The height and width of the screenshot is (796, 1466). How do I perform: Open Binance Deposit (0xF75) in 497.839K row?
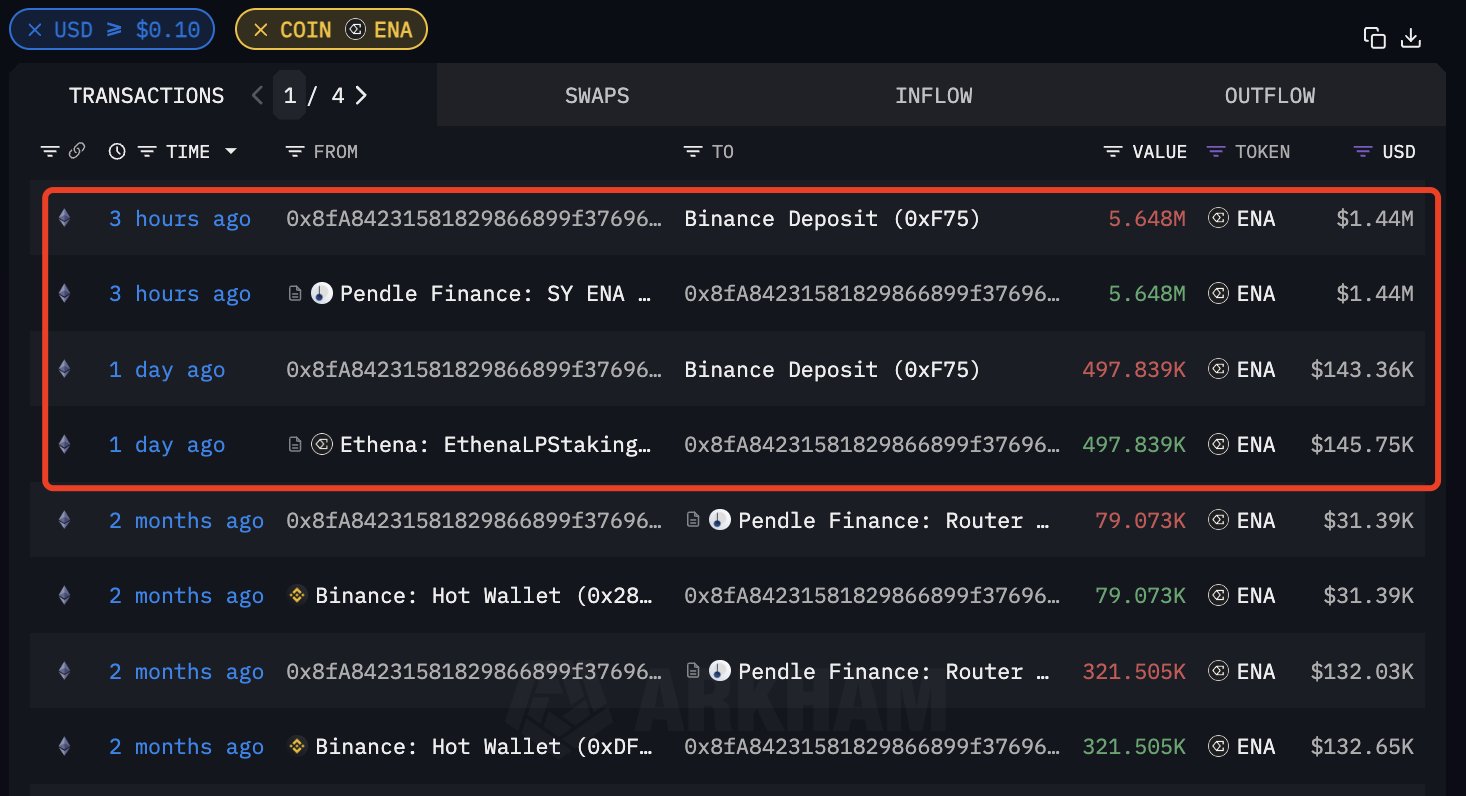coord(832,369)
